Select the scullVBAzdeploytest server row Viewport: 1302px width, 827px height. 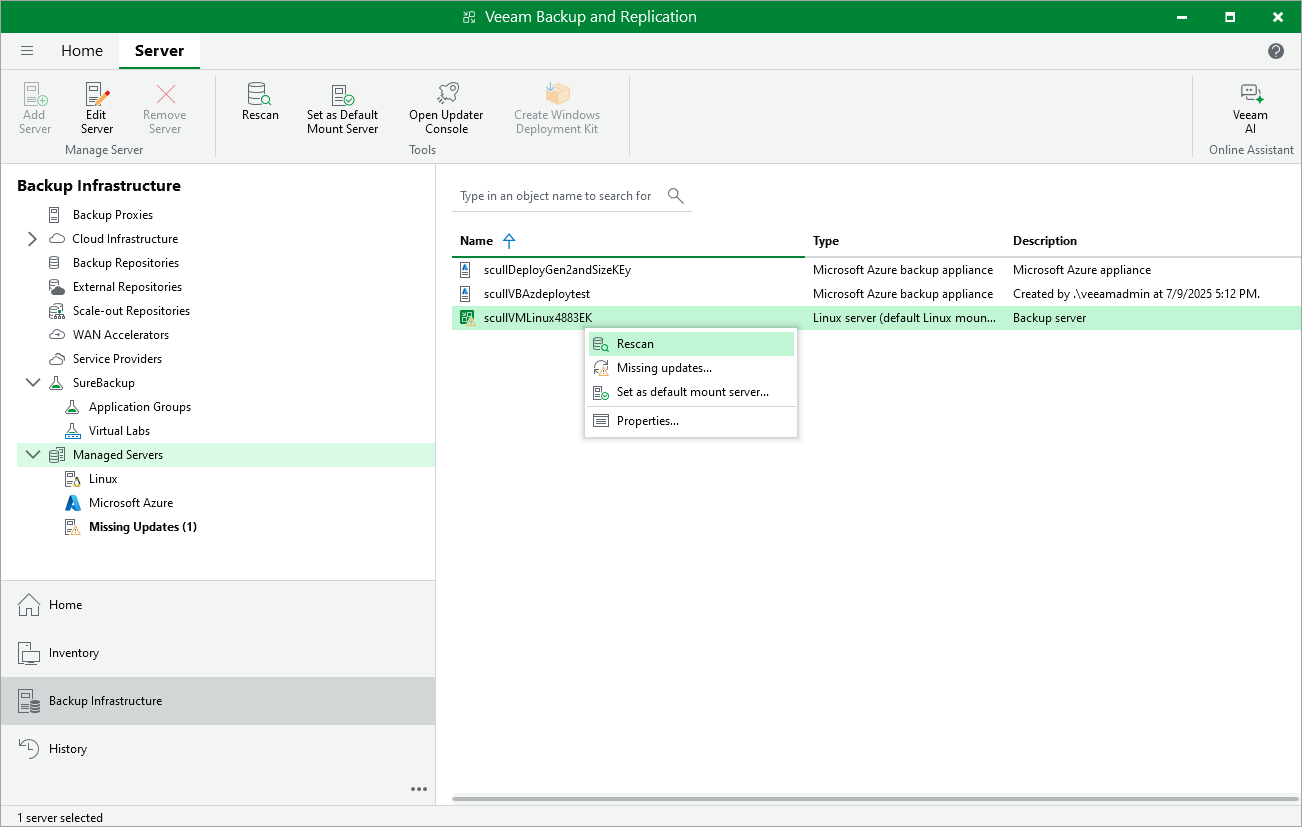click(876, 294)
